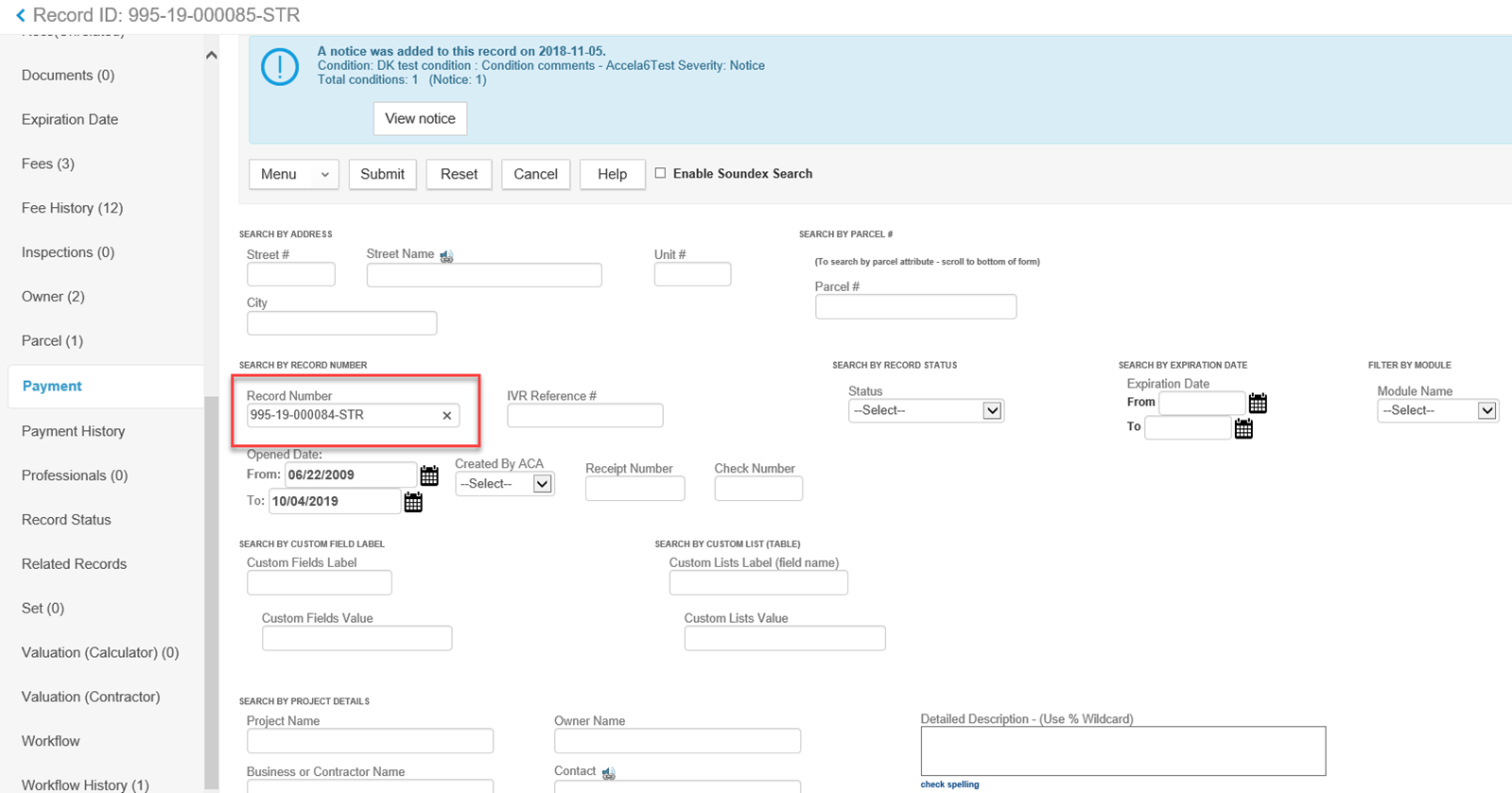Open calendar for Expiration Date To
This screenshot has width=1512, height=793.
coord(1243,429)
